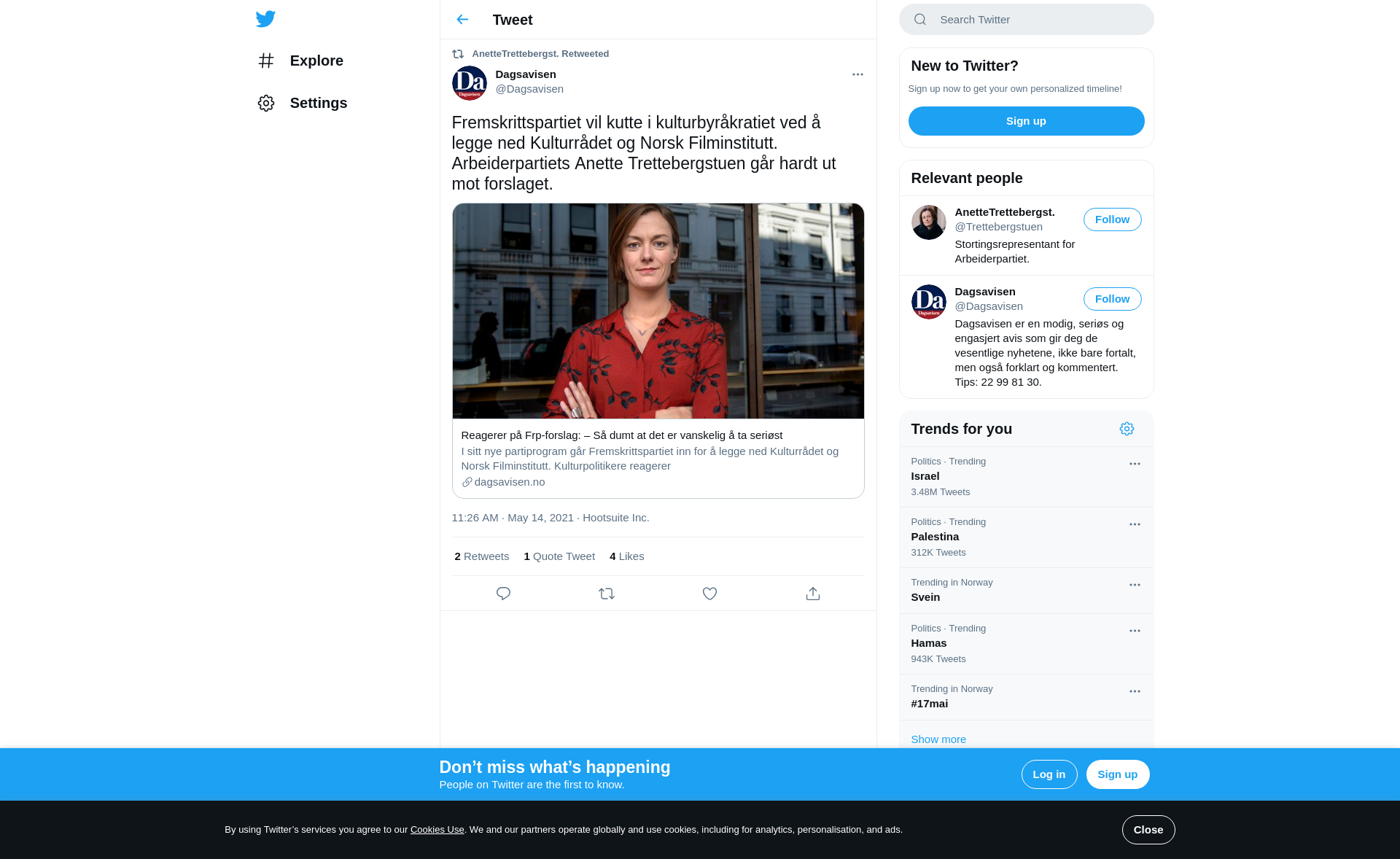The height and width of the screenshot is (859, 1400).
Task: Go back using the arrow icon
Action: 462,20
